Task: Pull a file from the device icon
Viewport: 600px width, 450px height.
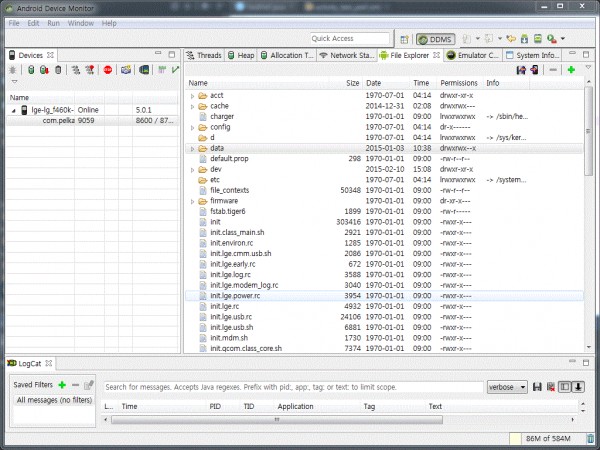Action: (521, 70)
